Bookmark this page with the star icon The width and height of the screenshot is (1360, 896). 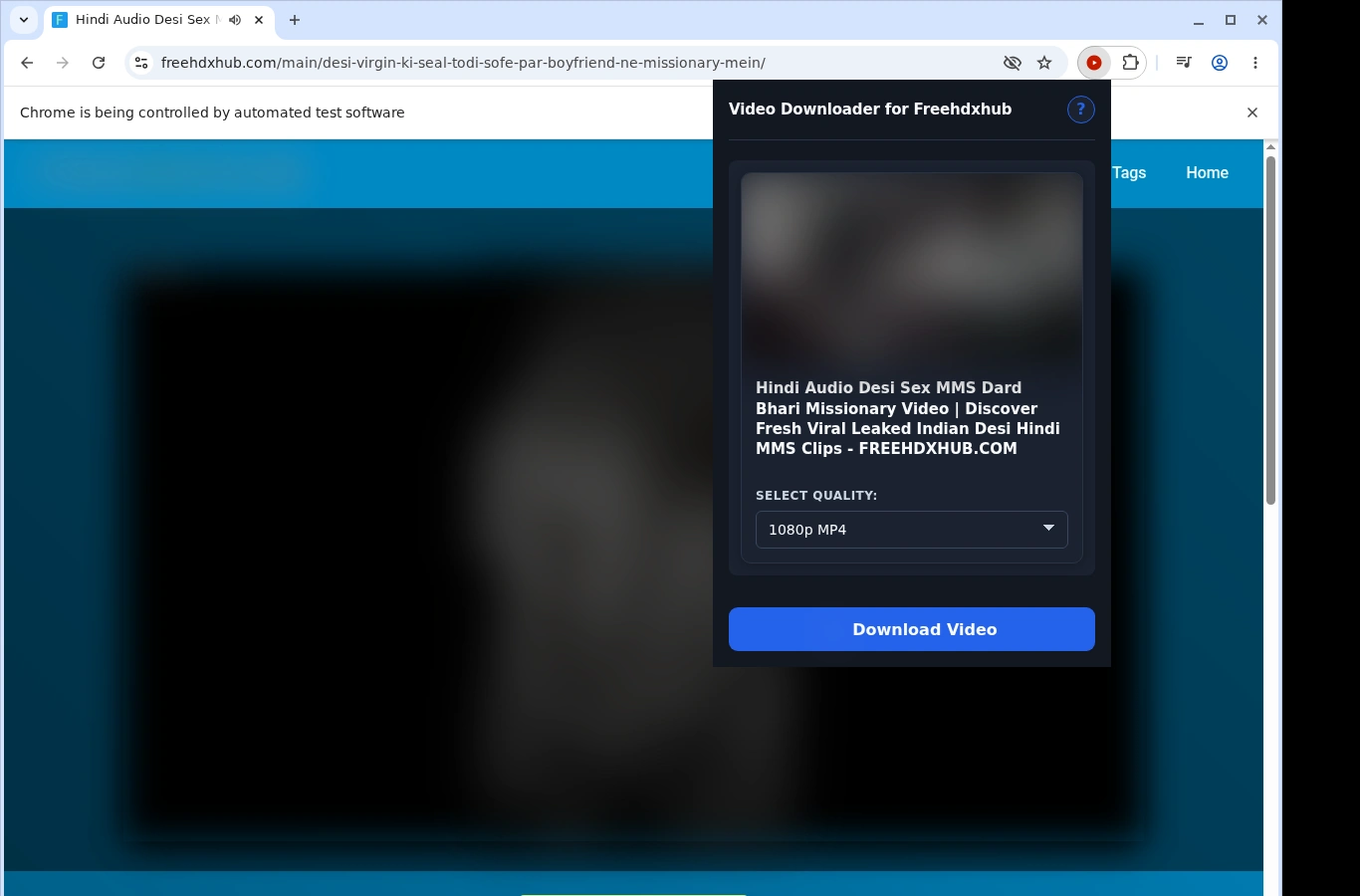1044,63
